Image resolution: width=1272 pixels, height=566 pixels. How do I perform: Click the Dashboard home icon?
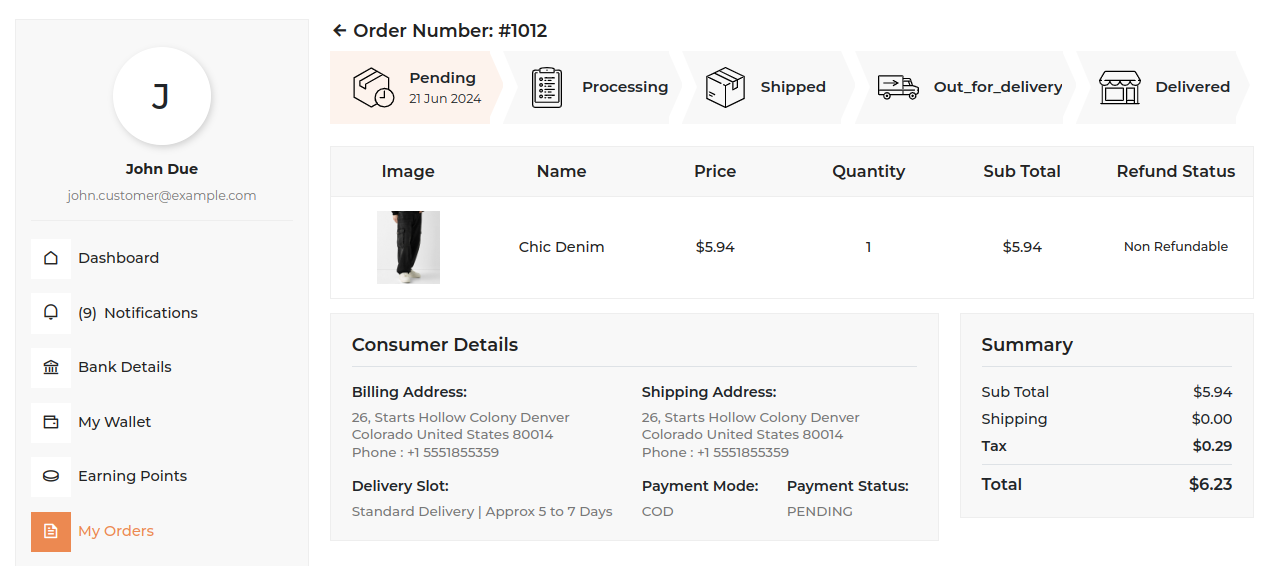click(51, 258)
